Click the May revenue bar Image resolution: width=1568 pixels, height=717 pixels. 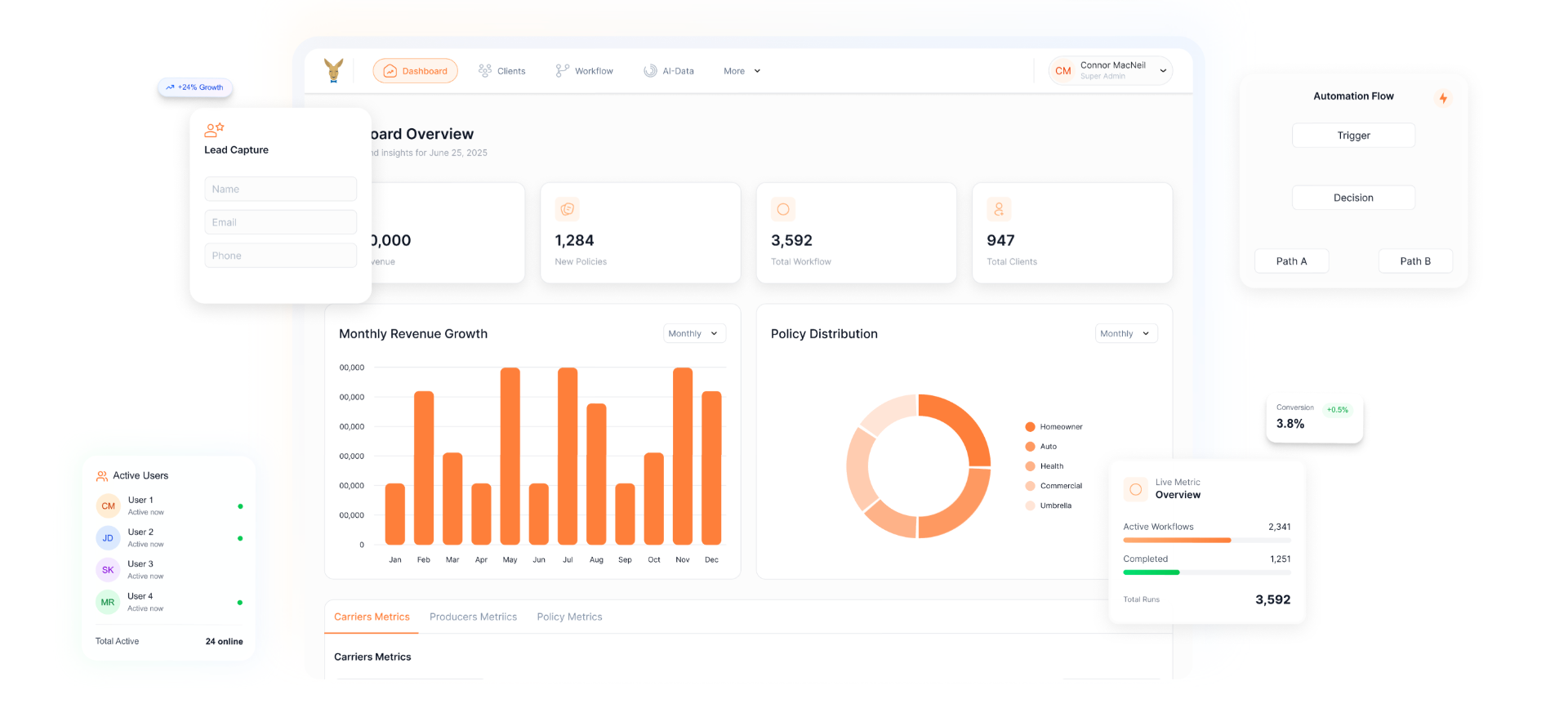tap(510, 456)
